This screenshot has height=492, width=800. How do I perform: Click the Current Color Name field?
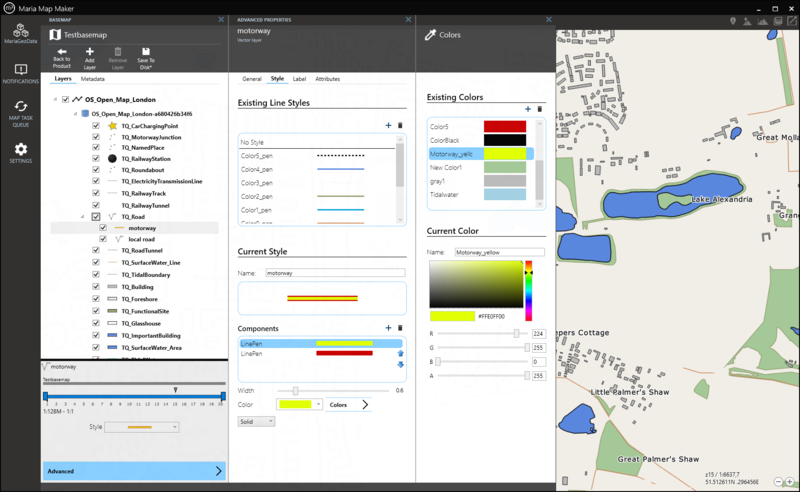[499, 252]
